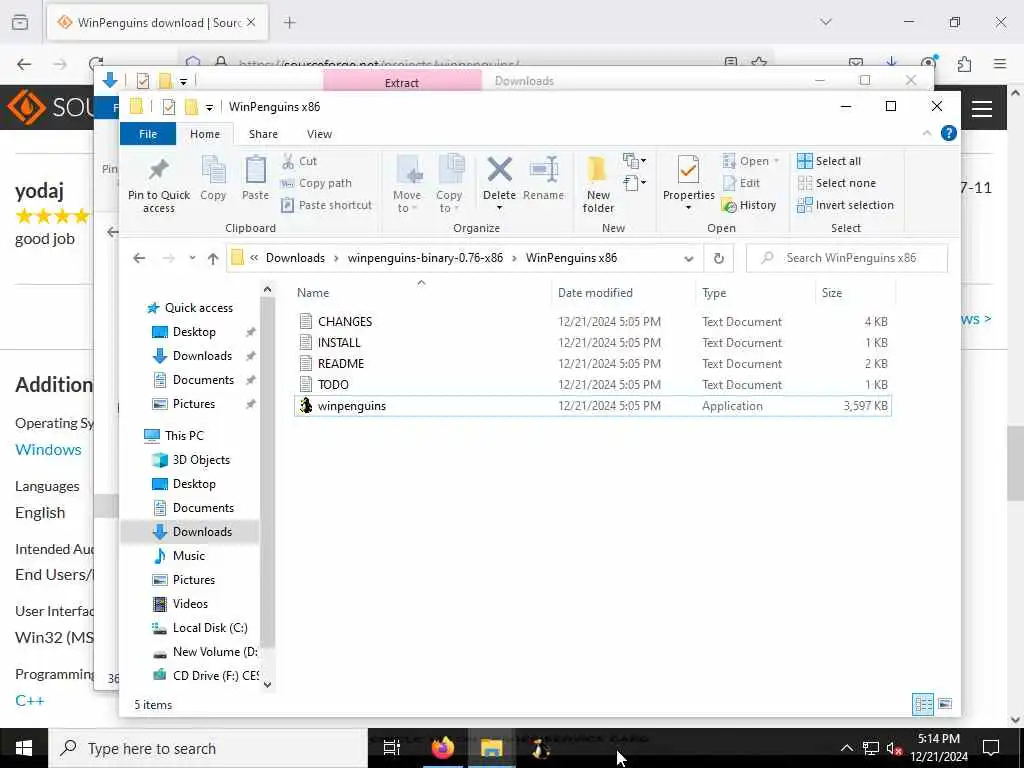1024x768 pixels.
Task: Select the winpenguins application file
Action: [592, 406]
